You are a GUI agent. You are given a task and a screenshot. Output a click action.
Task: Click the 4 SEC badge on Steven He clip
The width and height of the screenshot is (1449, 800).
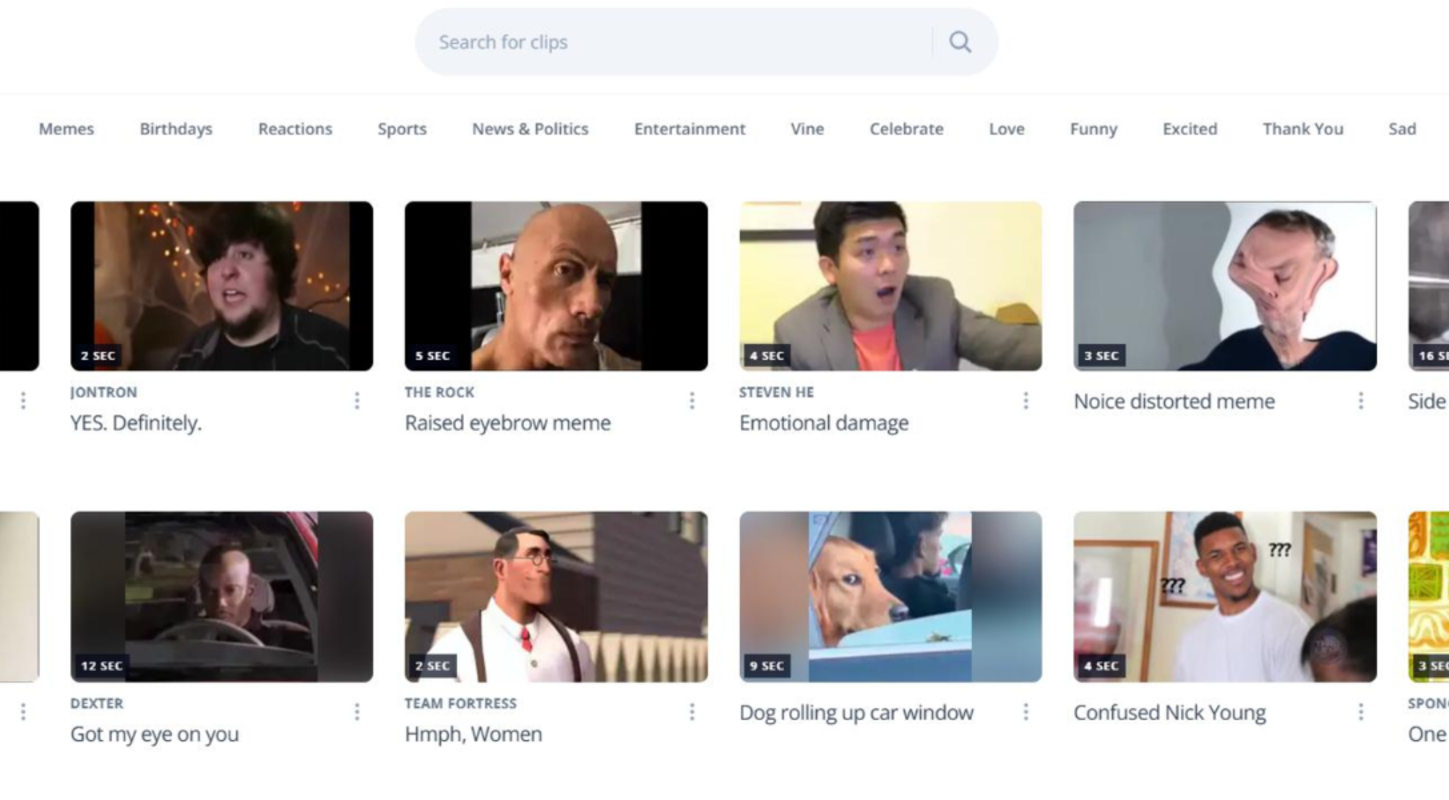(767, 355)
